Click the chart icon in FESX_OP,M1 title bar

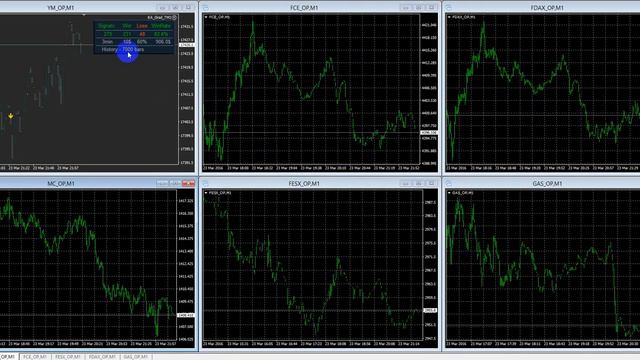click(x=205, y=184)
